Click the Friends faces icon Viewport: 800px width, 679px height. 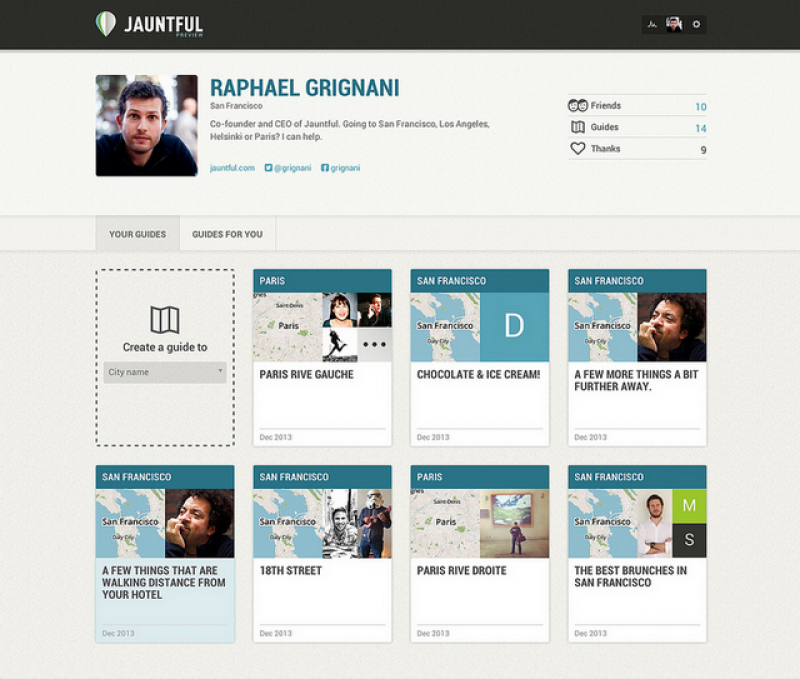tap(577, 106)
